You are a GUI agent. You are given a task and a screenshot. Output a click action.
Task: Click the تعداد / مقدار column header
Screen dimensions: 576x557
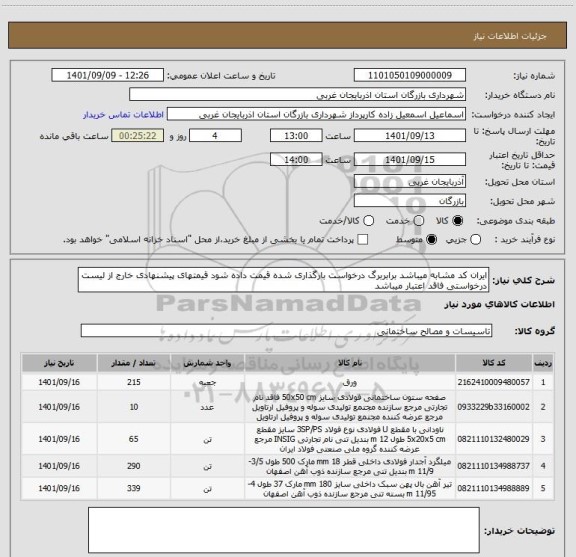[x=134, y=363]
